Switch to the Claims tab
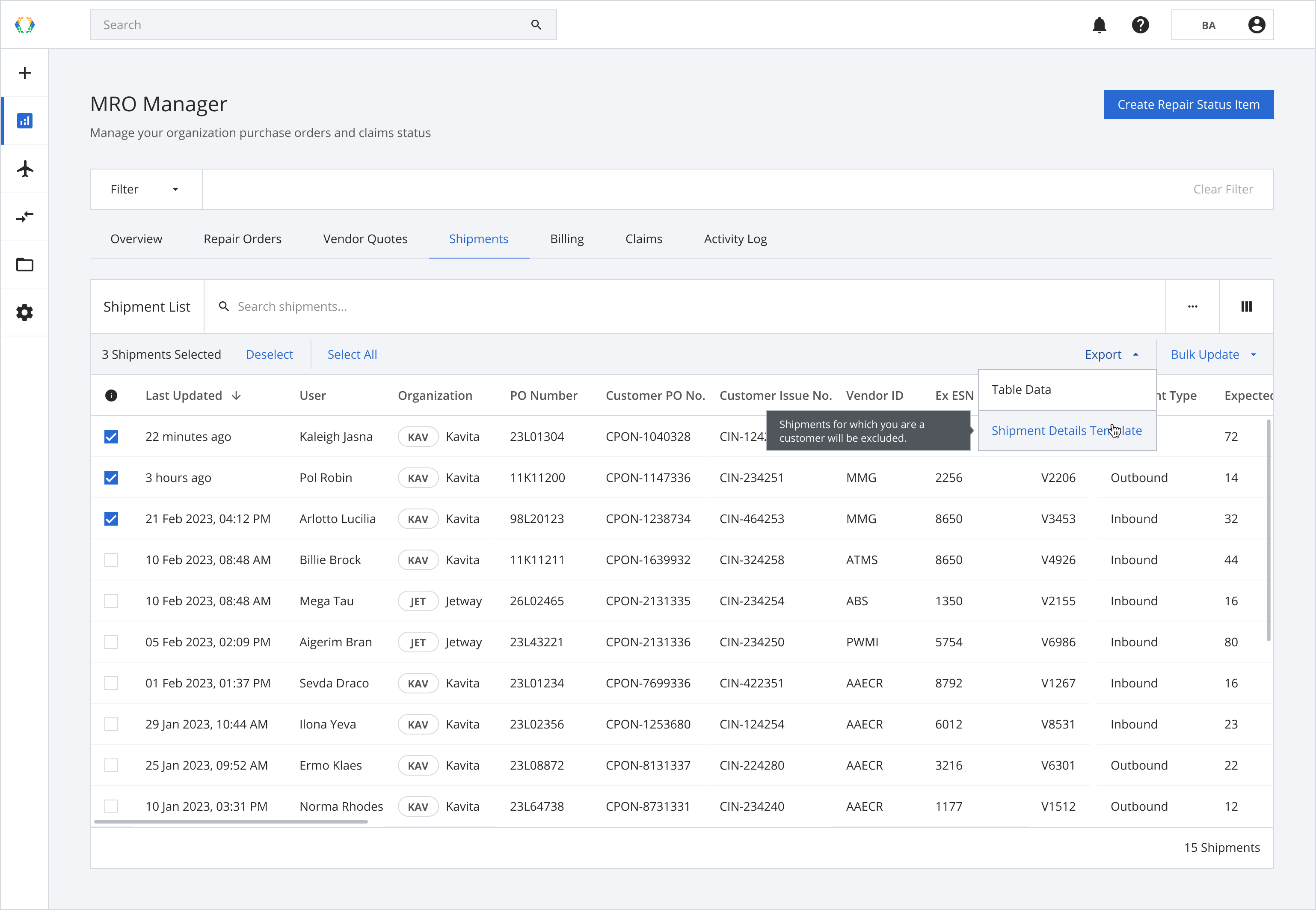 tap(643, 239)
